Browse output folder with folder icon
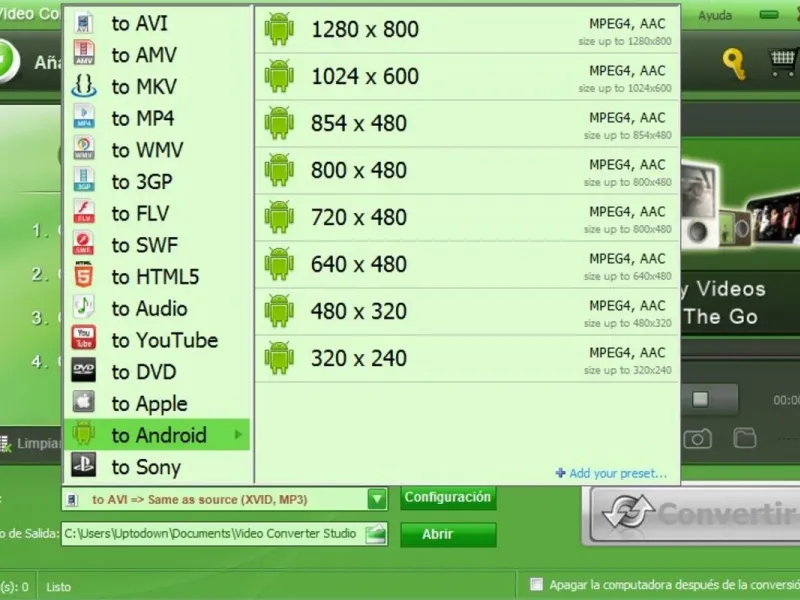800x600 pixels. 376,534
